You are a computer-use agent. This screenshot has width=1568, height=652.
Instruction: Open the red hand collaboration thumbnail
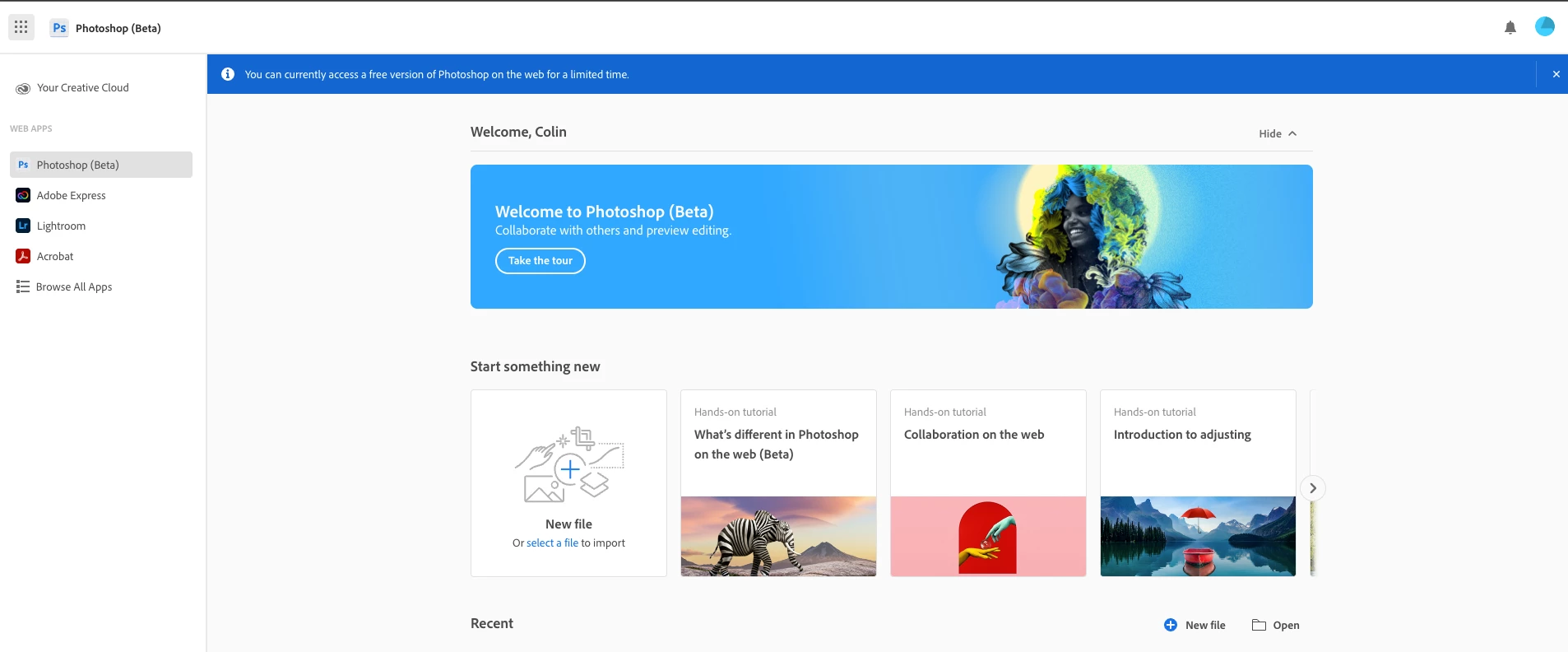(988, 536)
